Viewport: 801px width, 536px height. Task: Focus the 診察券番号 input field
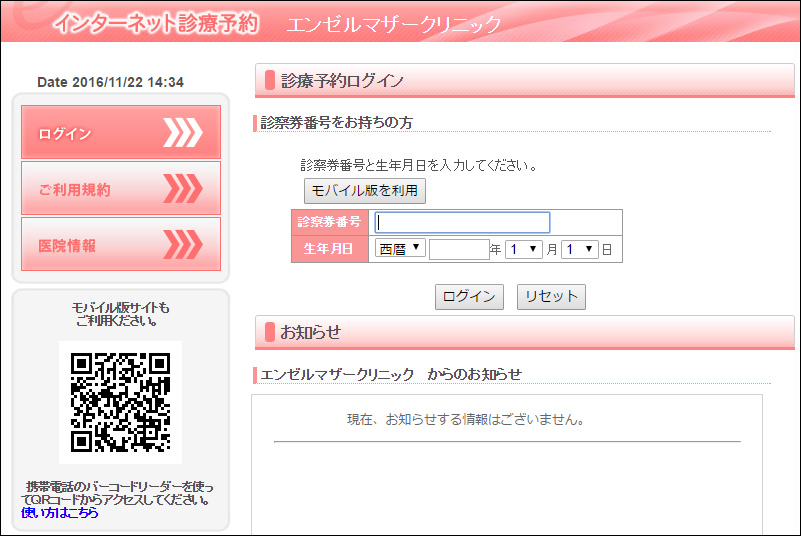[x=462, y=223]
